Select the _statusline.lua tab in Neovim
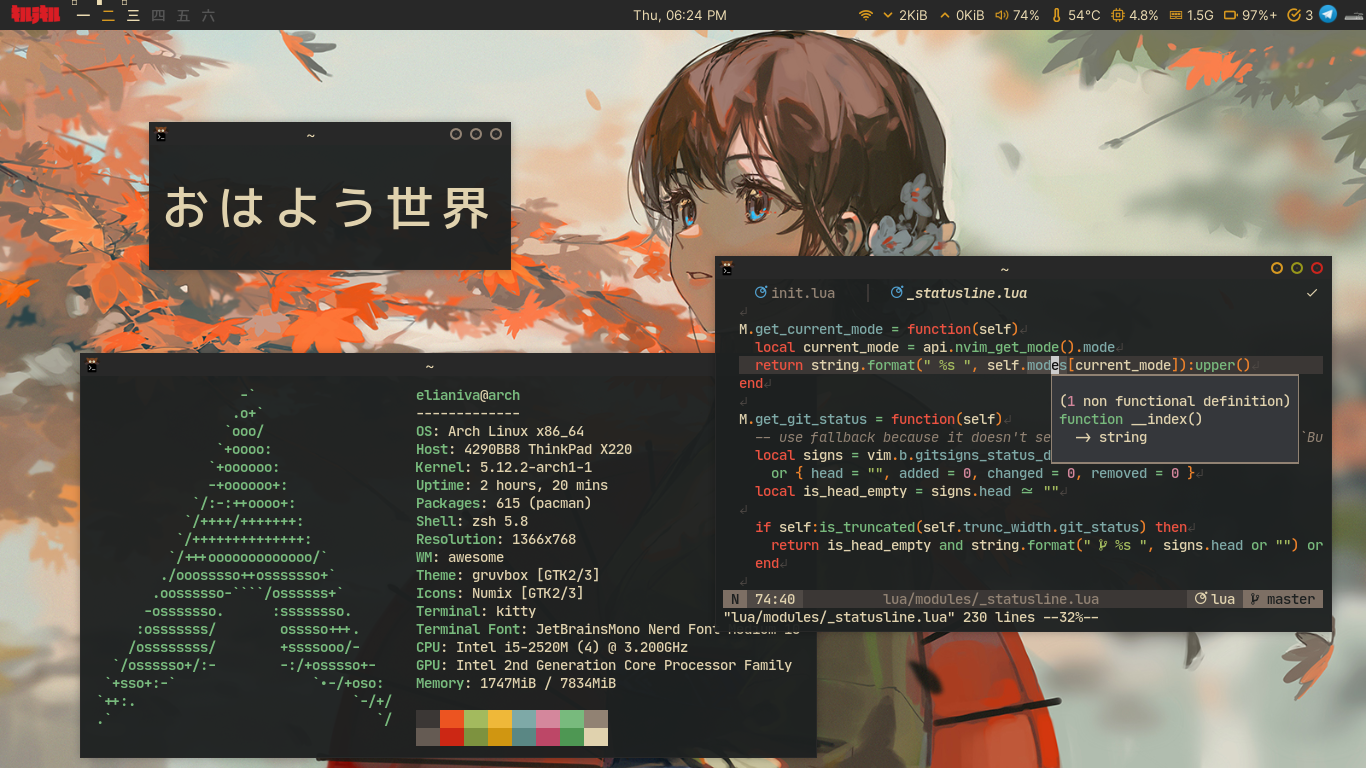Viewport: 1366px width, 768px height. tap(958, 293)
